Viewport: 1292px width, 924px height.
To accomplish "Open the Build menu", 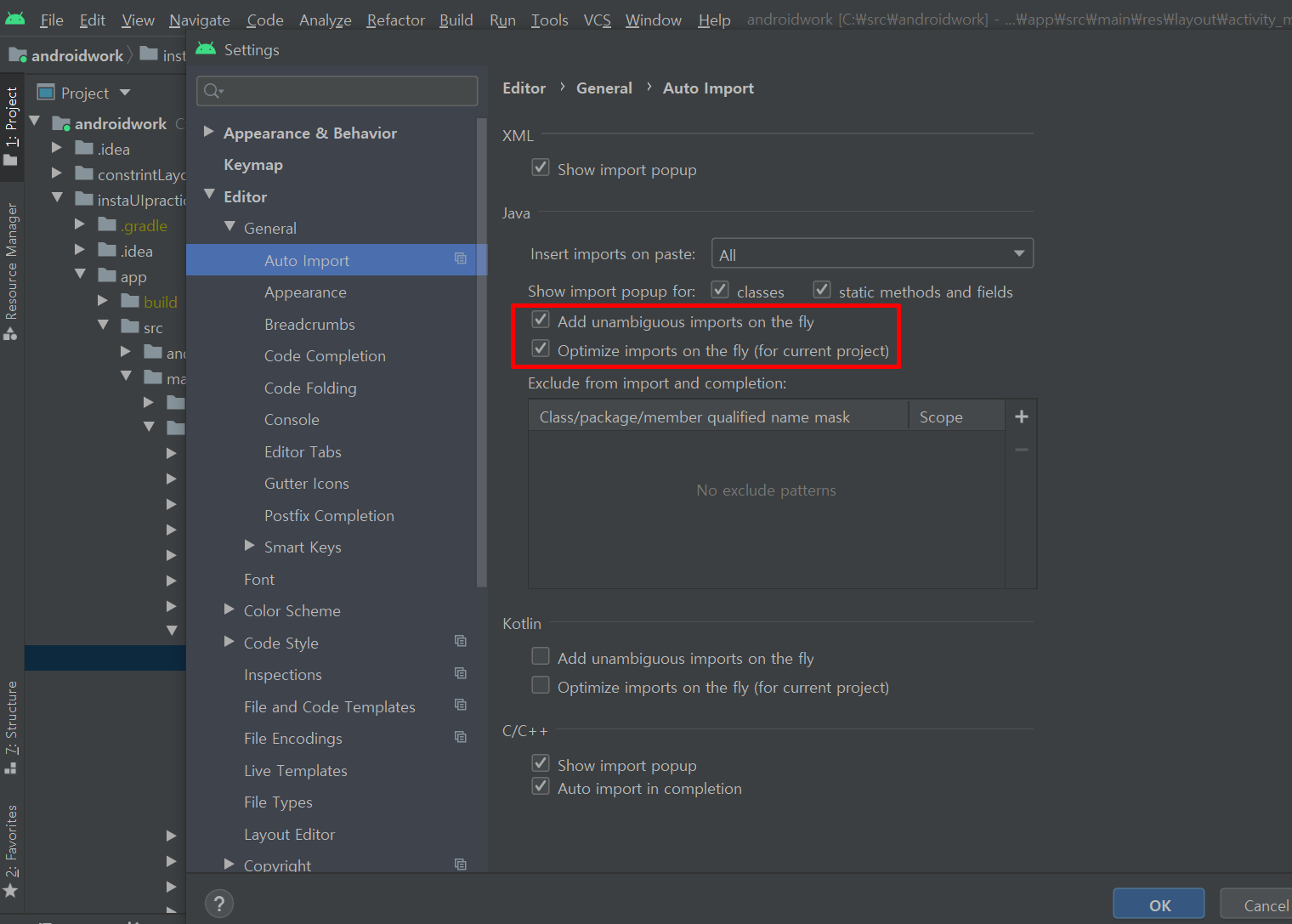I will [x=456, y=20].
